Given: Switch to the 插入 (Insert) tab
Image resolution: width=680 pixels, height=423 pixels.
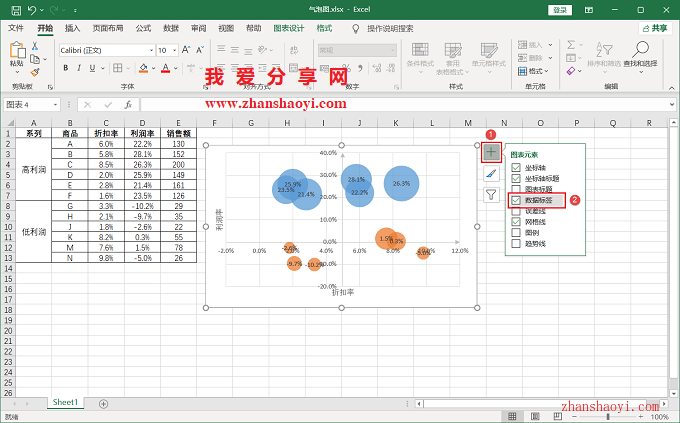Looking at the screenshot, I should (x=72, y=28).
